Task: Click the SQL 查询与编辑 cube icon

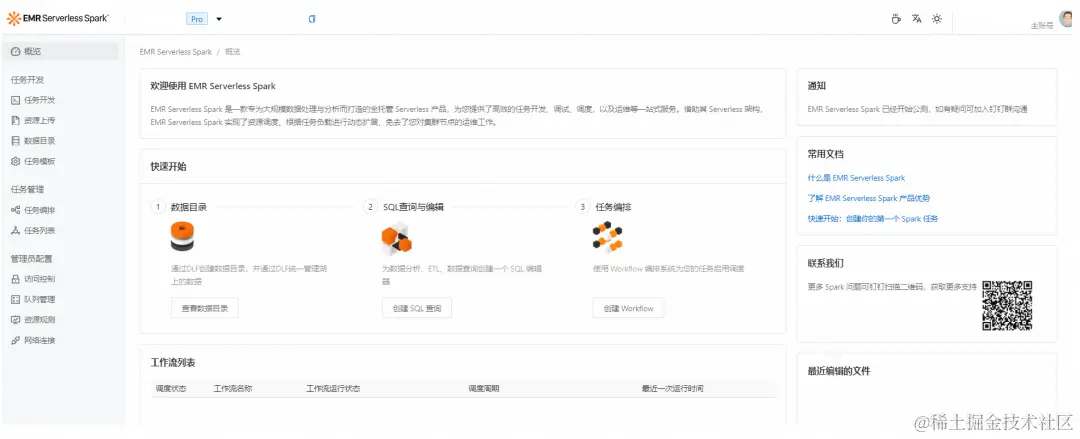Action: (396, 238)
